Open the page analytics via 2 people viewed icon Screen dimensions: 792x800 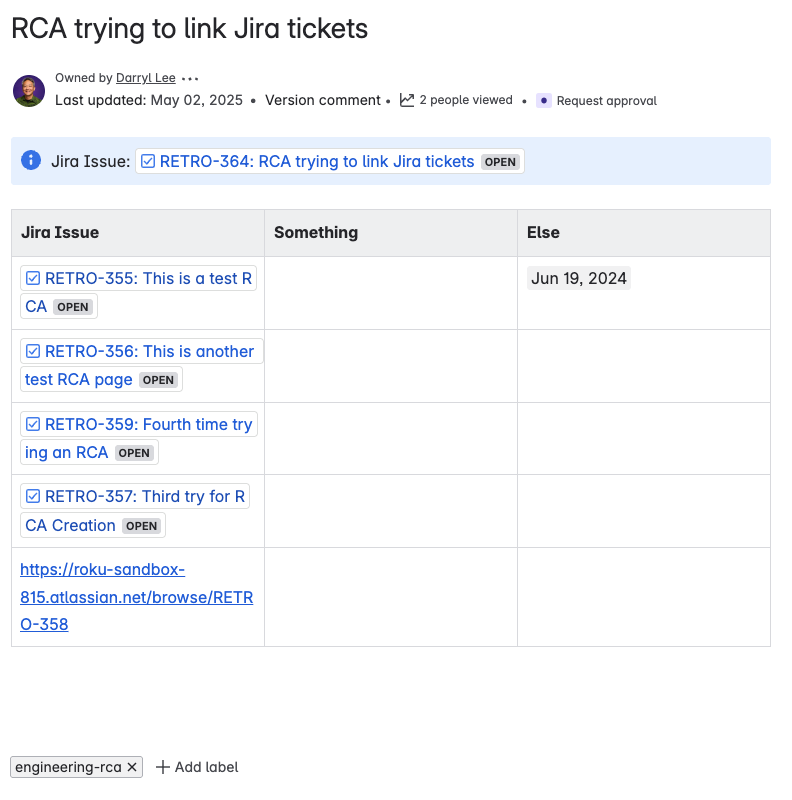click(x=405, y=100)
